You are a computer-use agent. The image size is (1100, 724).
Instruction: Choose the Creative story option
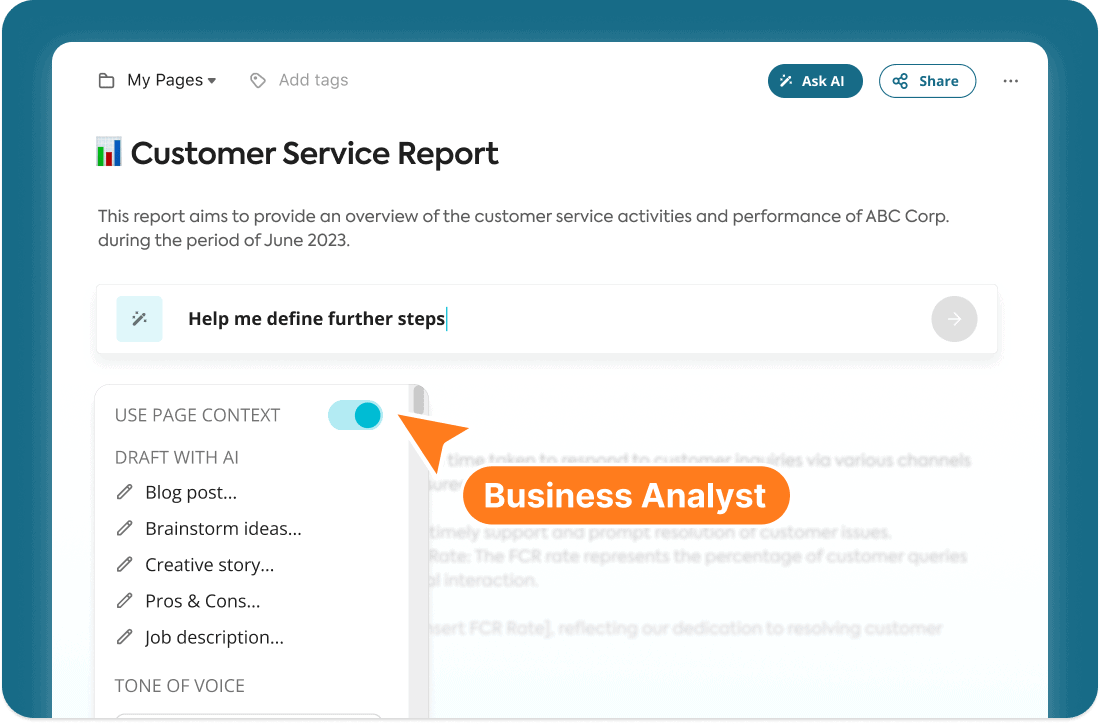(209, 565)
